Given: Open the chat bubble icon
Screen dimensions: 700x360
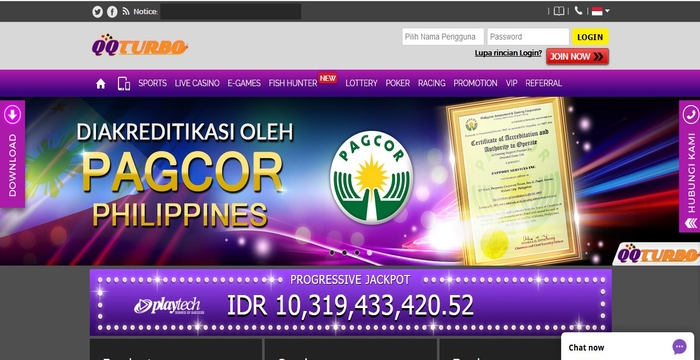Looking at the screenshot, I should (679, 347).
